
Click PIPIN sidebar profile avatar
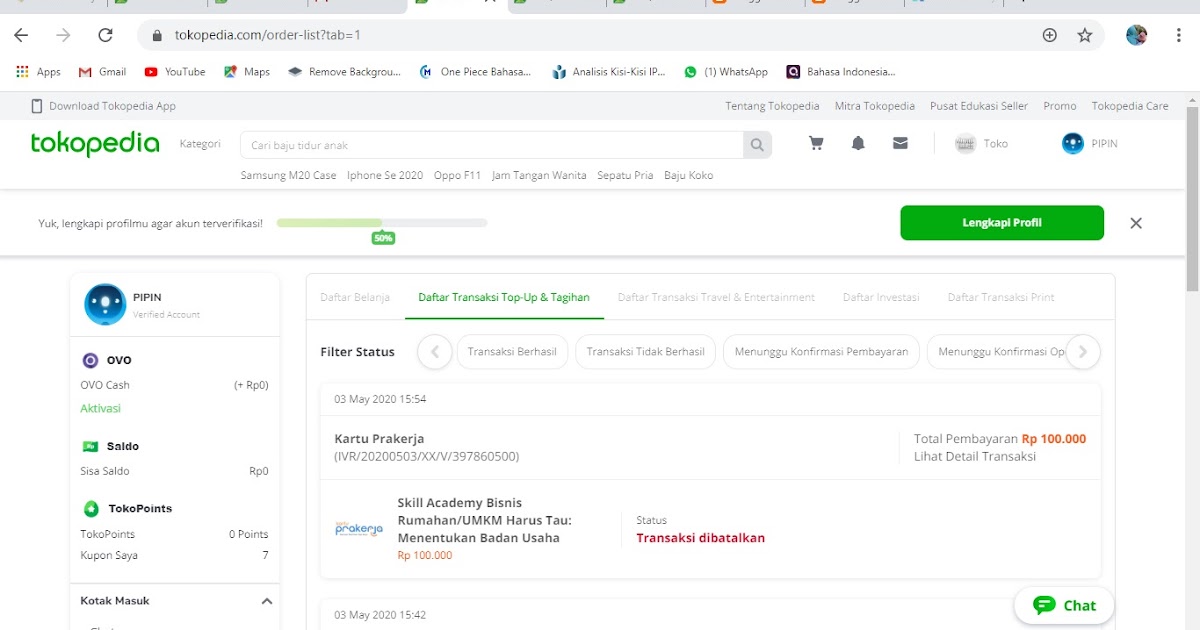coord(104,305)
